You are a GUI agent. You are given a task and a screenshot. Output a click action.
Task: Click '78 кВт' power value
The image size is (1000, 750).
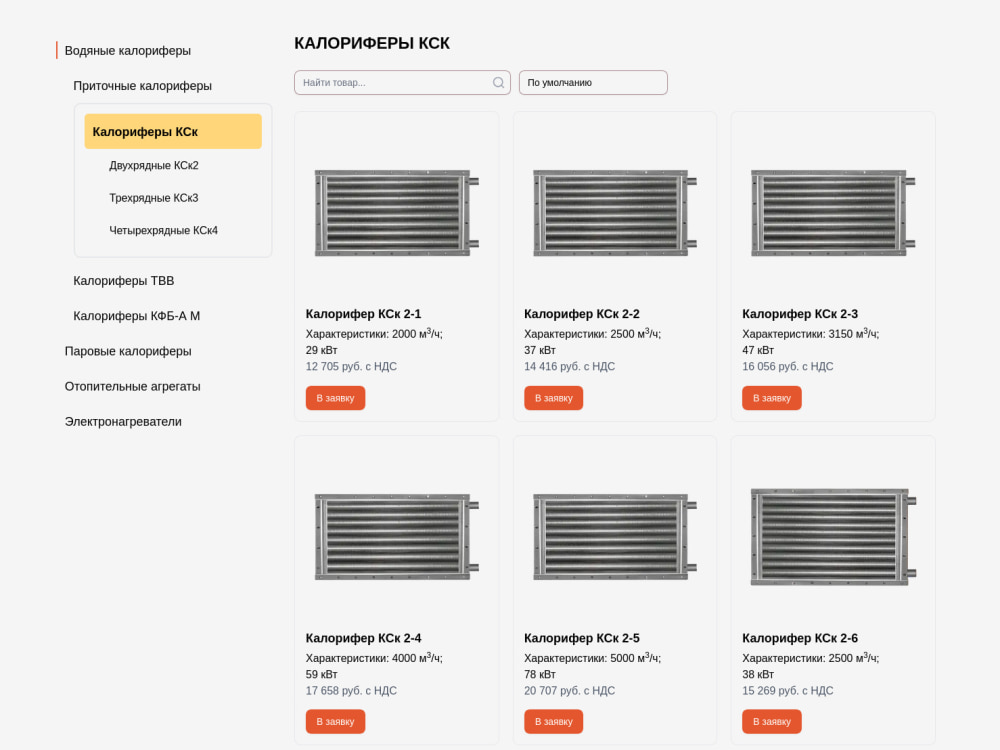coord(540,674)
